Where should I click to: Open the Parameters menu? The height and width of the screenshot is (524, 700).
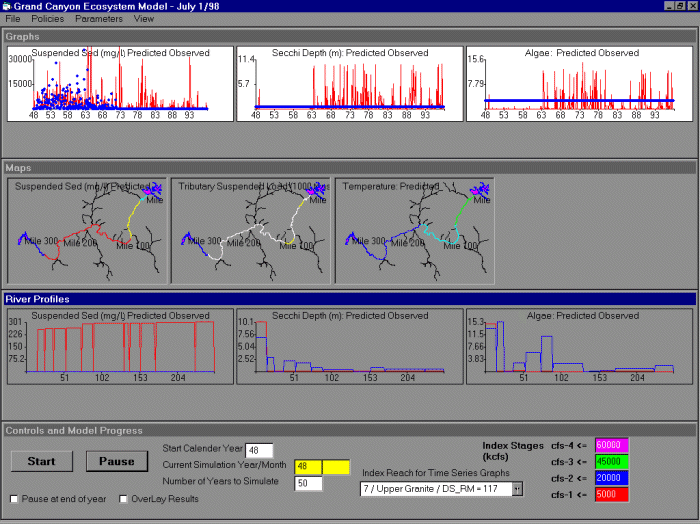[99, 19]
